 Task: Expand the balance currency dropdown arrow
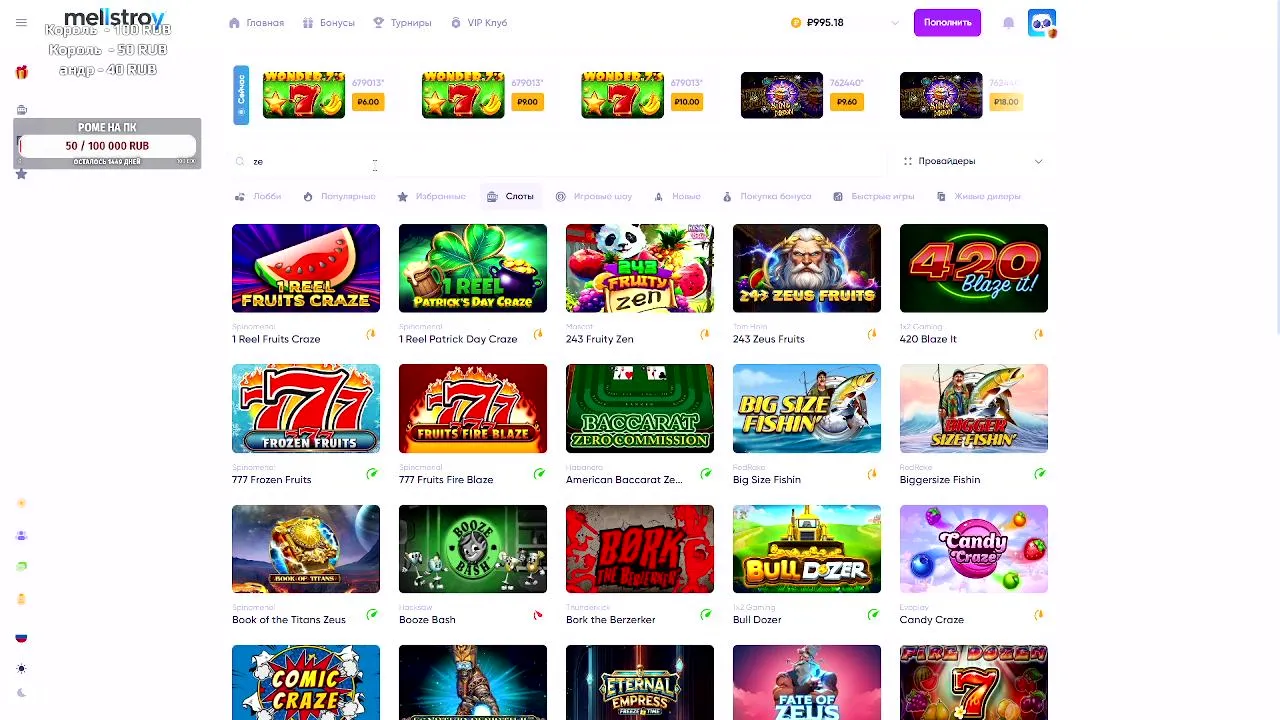895,22
